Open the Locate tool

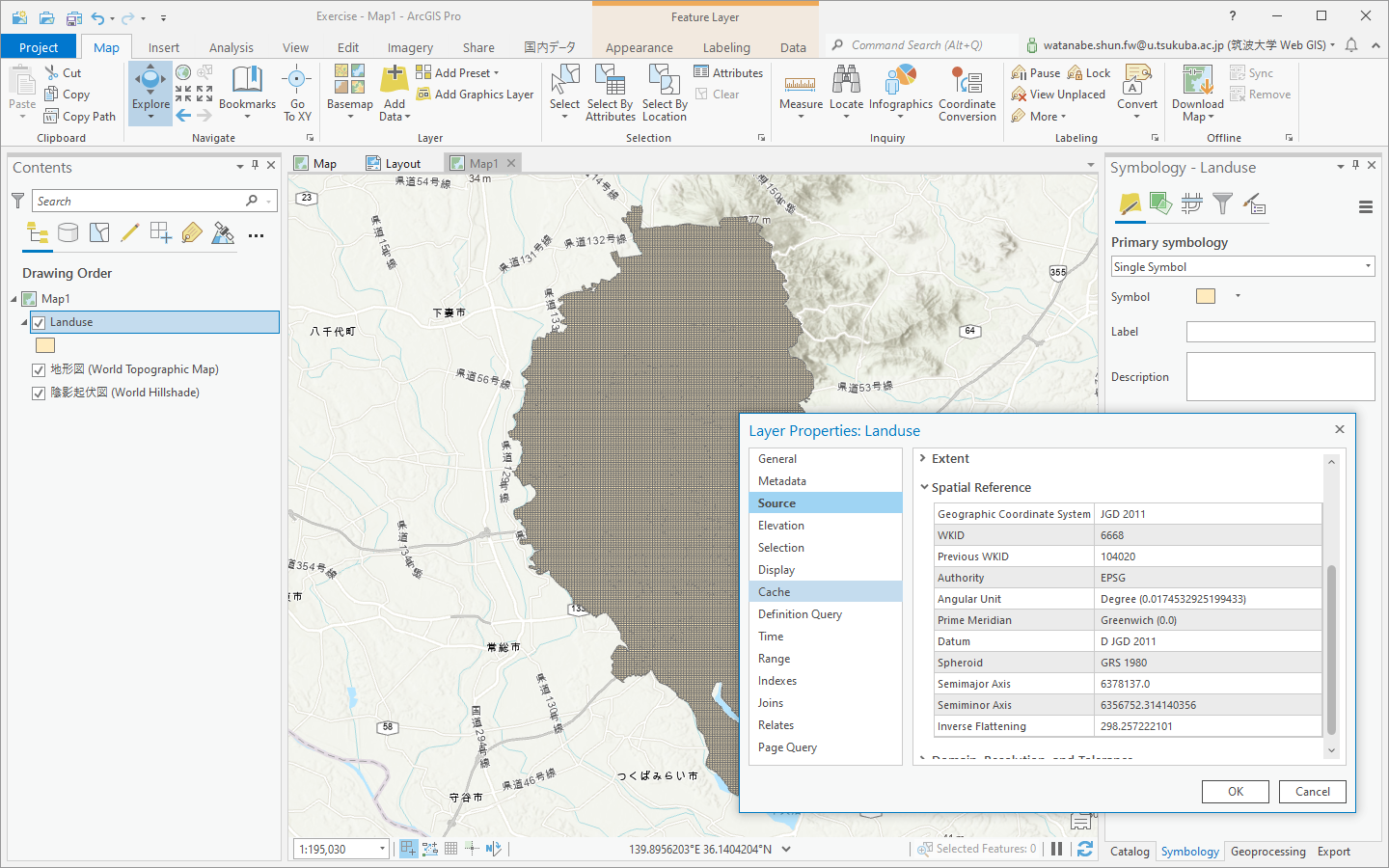tap(846, 93)
